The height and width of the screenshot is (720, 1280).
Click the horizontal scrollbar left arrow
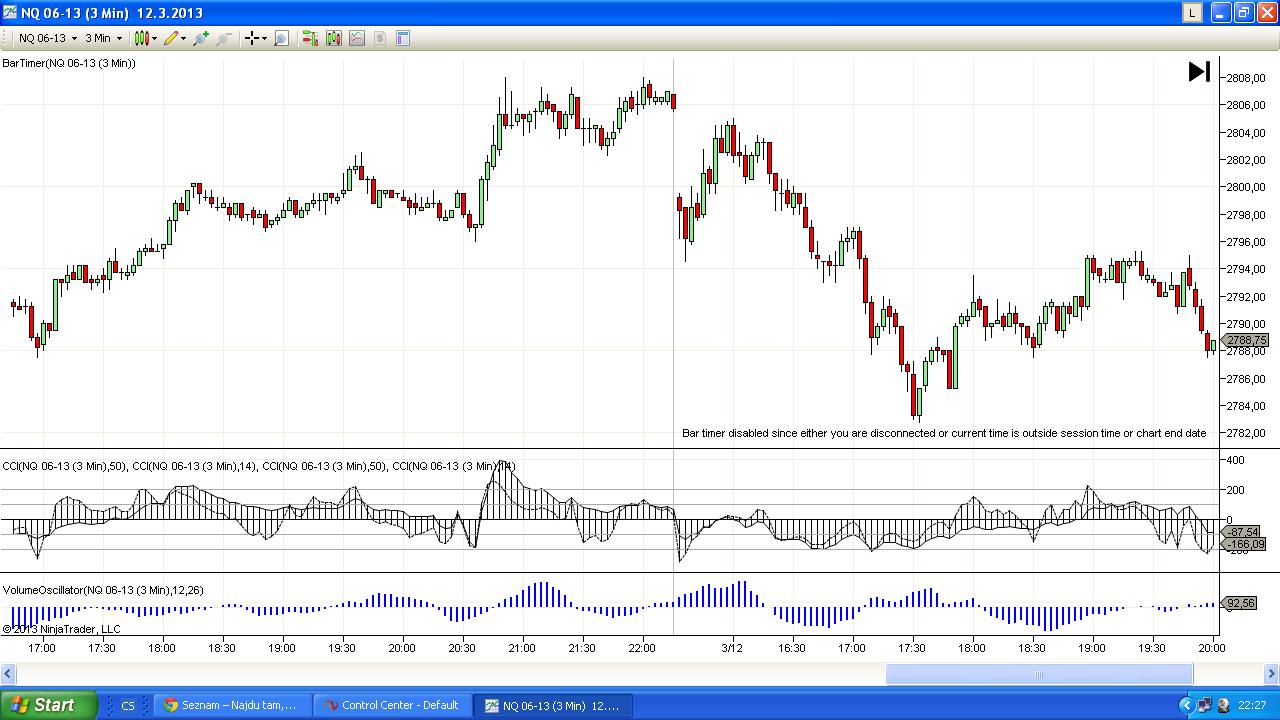(x=8, y=675)
